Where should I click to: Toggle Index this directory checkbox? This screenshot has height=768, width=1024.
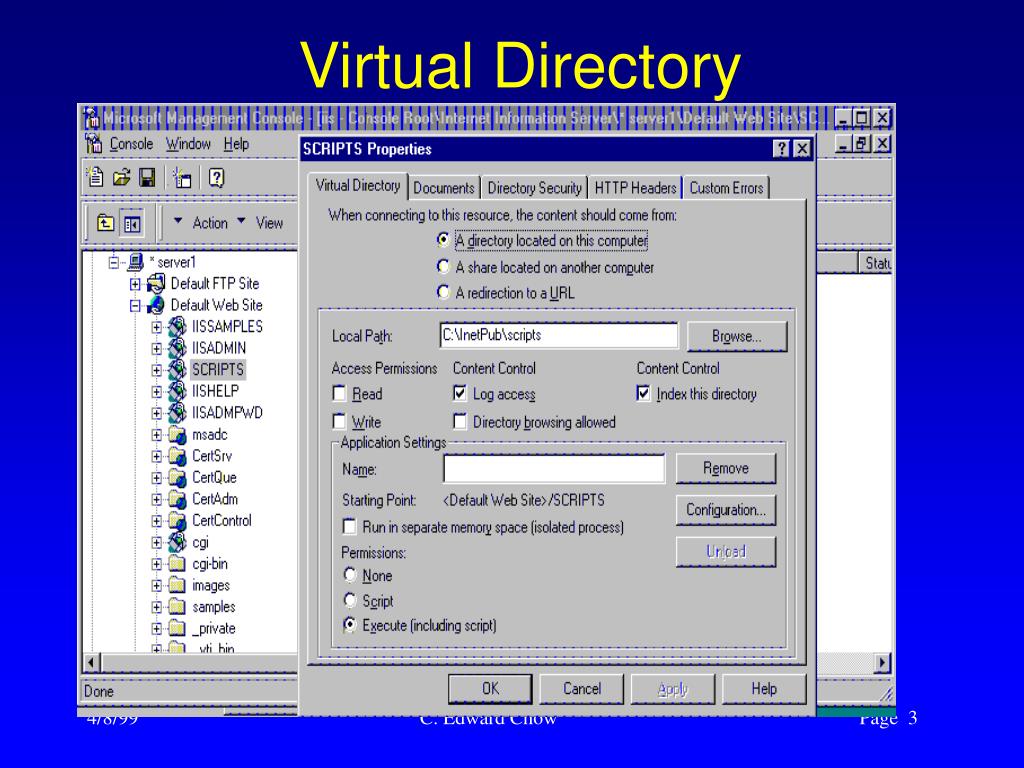pyautogui.click(x=643, y=393)
